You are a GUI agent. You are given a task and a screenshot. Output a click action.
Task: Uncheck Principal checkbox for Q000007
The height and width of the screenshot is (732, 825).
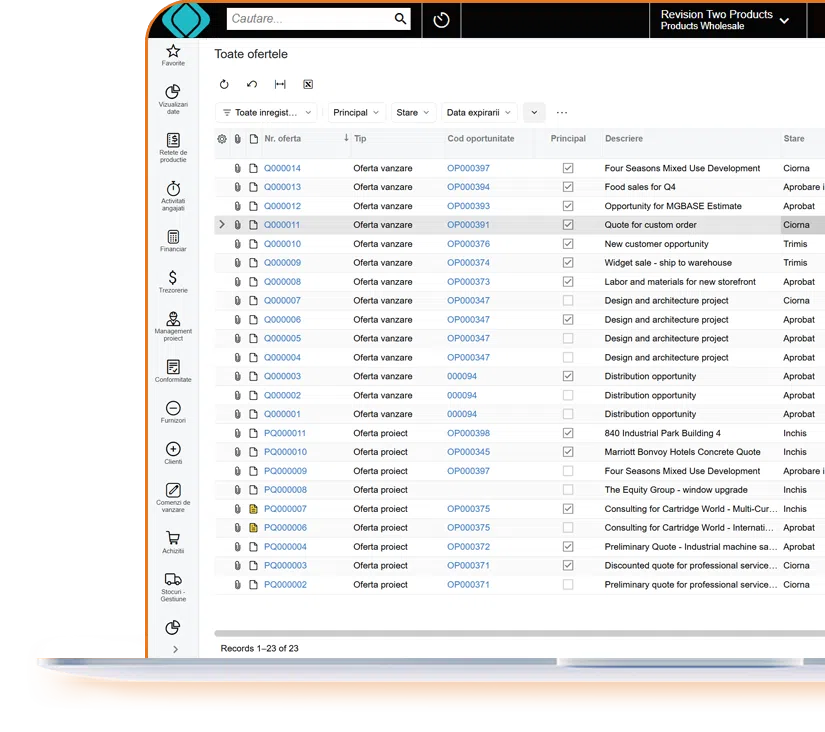[x=568, y=300]
